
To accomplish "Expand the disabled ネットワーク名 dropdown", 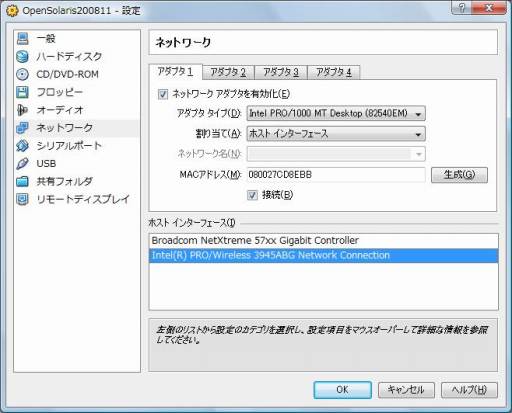I will (x=336, y=154).
